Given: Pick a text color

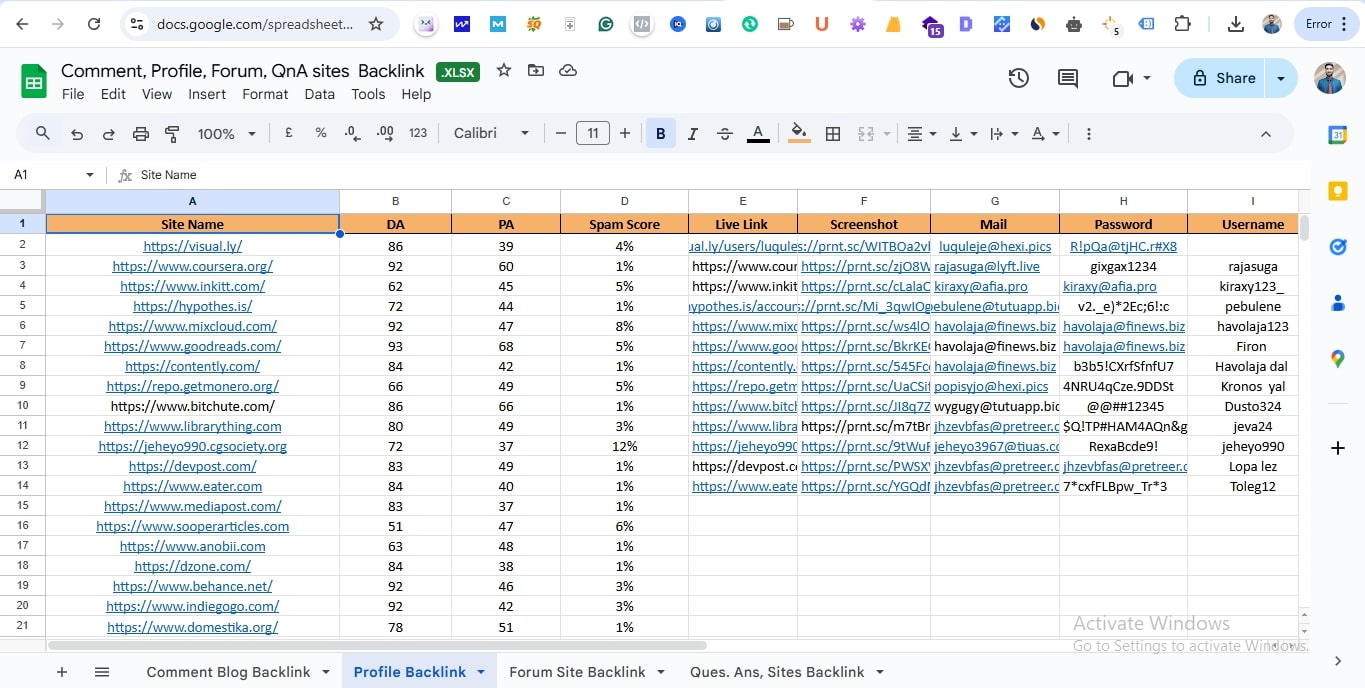Looking at the screenshot, I should point(758,134).
